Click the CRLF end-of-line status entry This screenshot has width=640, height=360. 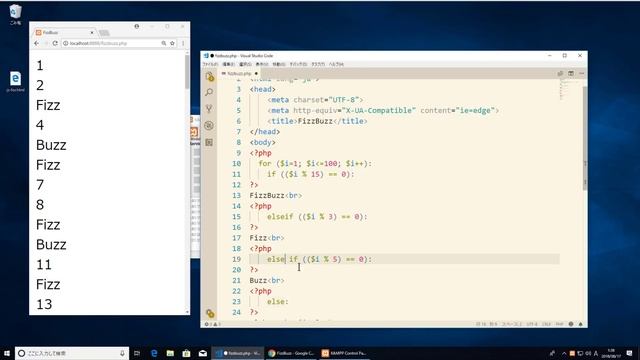coord(546,324)
